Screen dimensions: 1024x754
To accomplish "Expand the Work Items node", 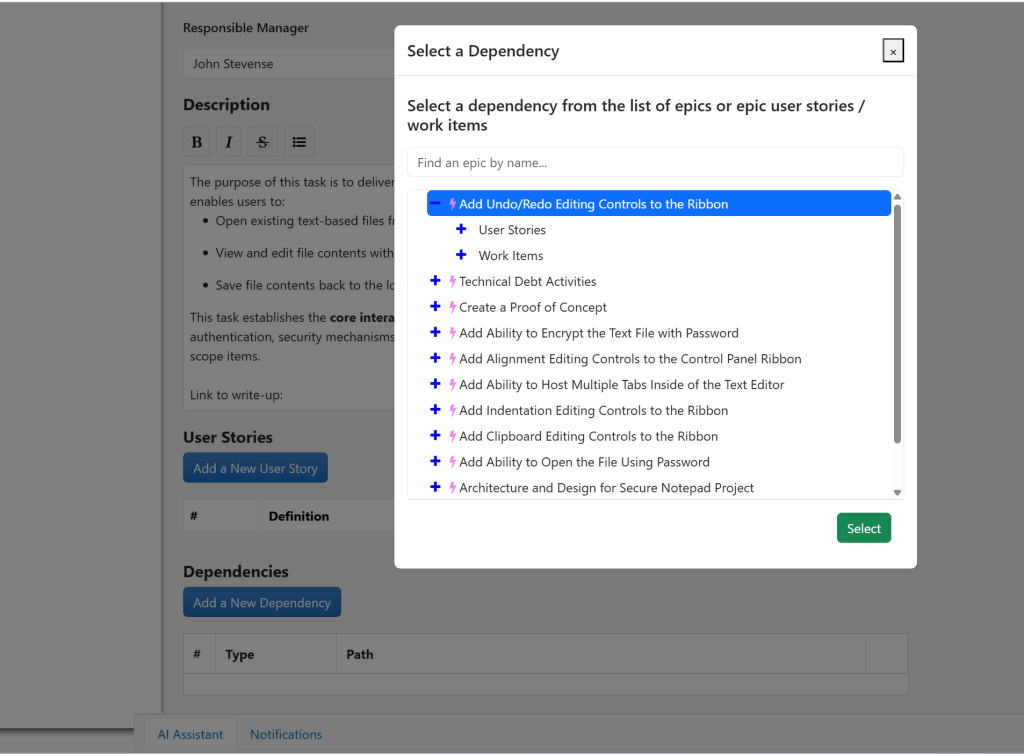I will click(461, 256).
